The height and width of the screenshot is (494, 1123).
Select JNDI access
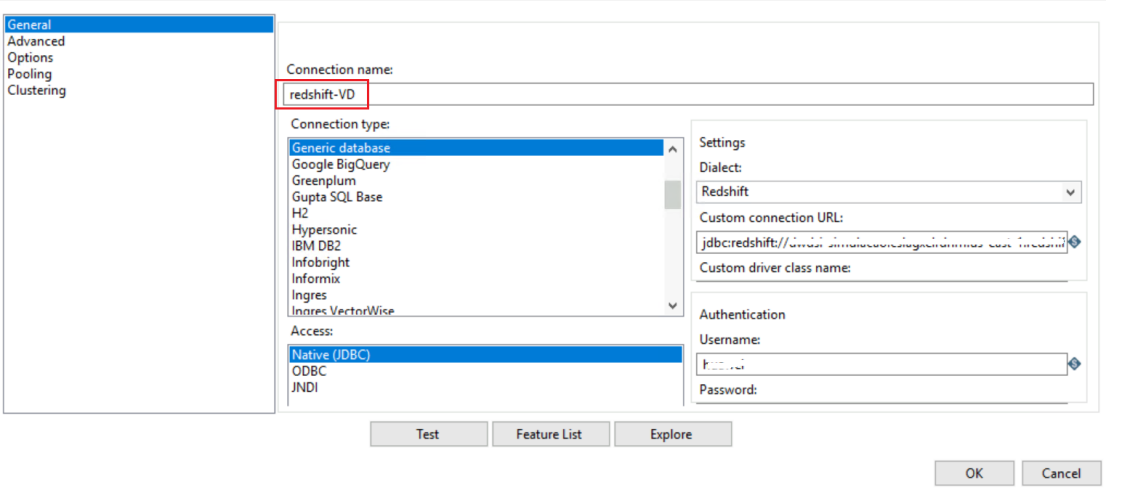coord(486,387)
